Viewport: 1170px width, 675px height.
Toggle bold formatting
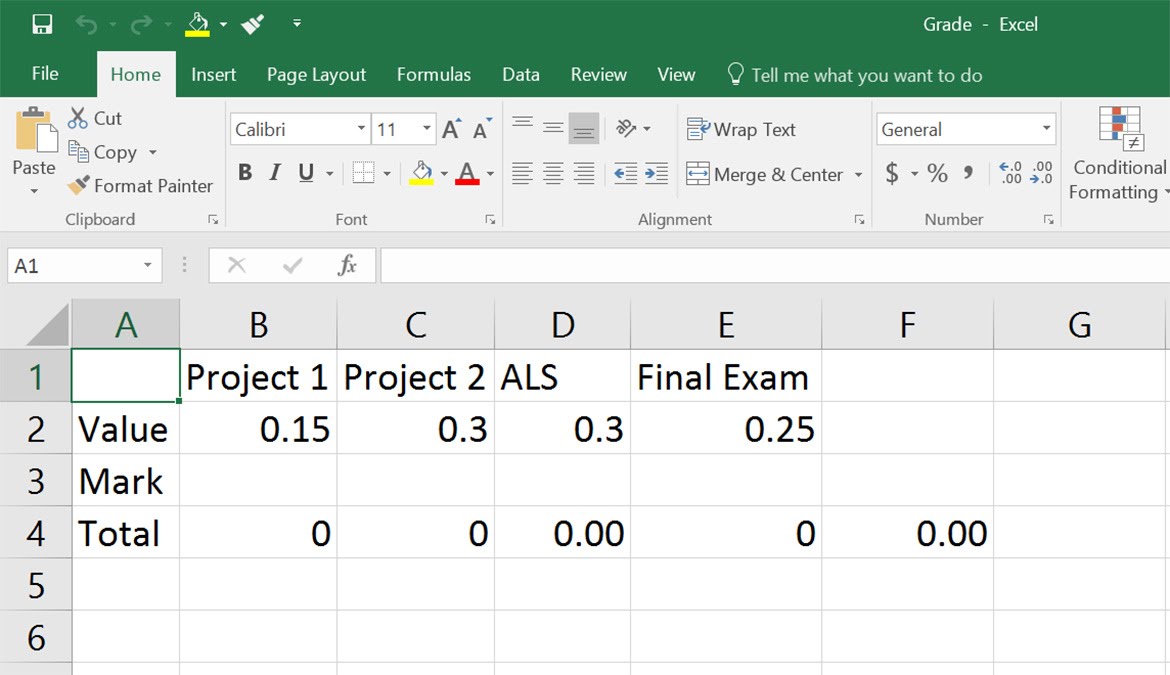pos(245,173)
